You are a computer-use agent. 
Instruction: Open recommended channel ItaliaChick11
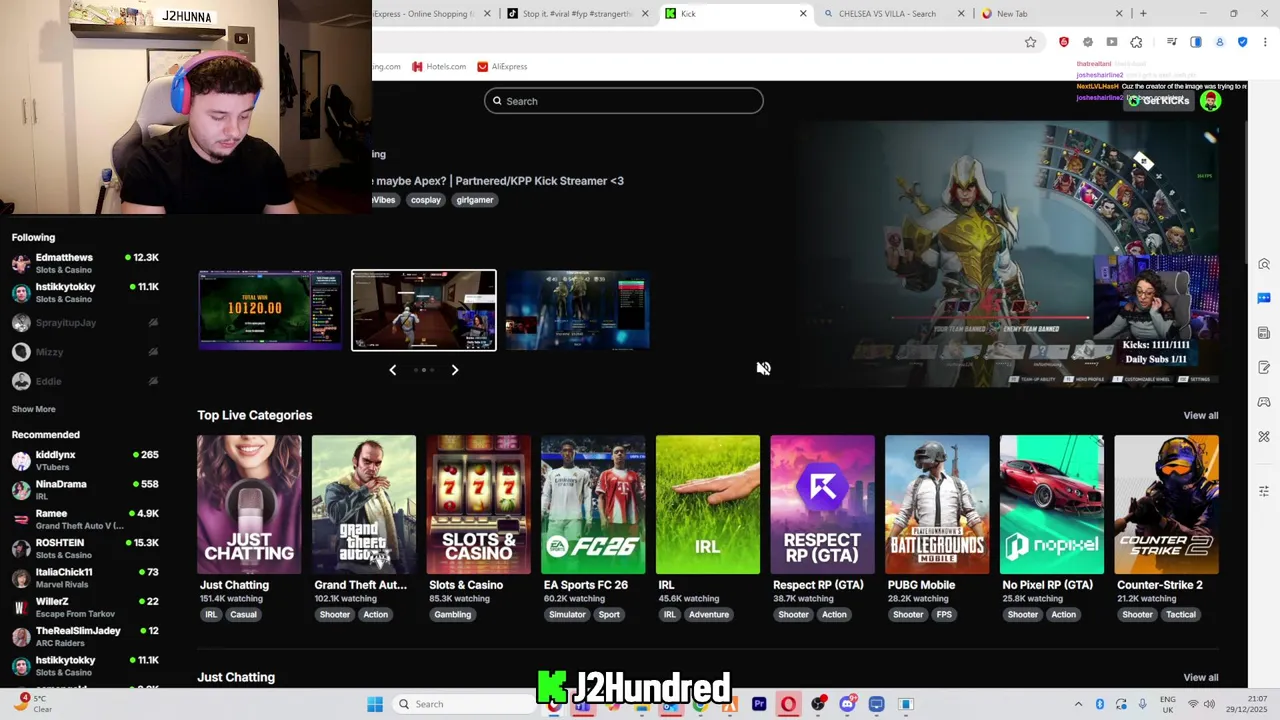tap(85, 577)
